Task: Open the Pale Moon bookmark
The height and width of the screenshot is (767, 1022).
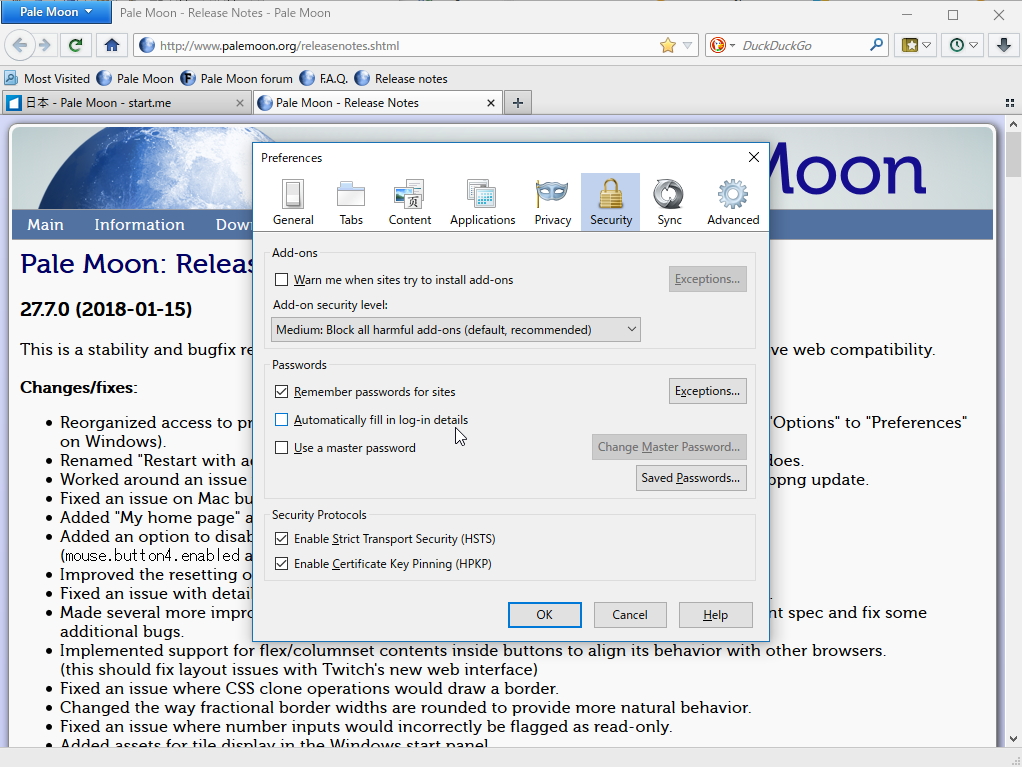Action: (x=136, y=79)
